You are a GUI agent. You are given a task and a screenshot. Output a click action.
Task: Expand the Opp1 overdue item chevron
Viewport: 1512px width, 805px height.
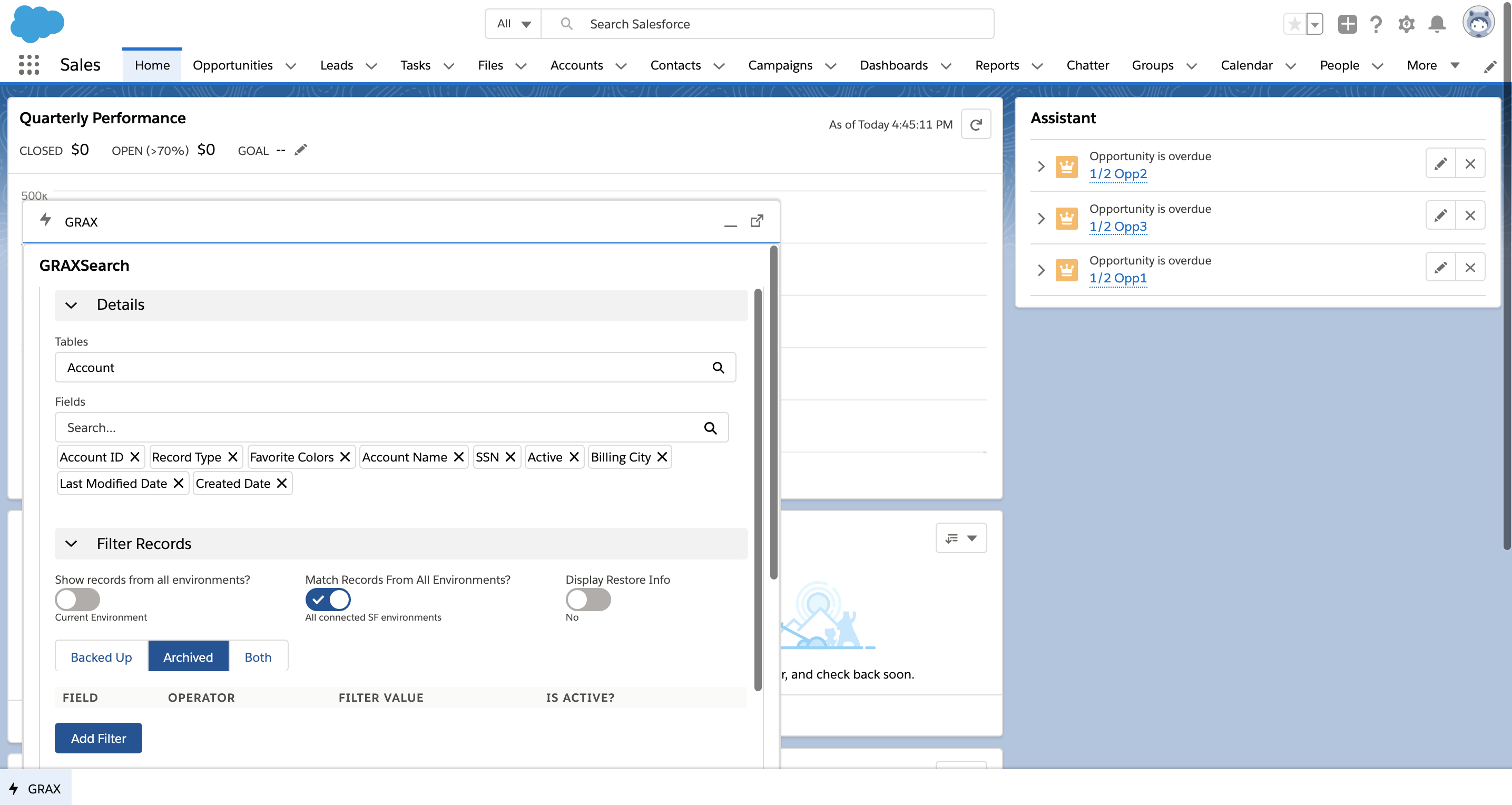coord(1041,270)
